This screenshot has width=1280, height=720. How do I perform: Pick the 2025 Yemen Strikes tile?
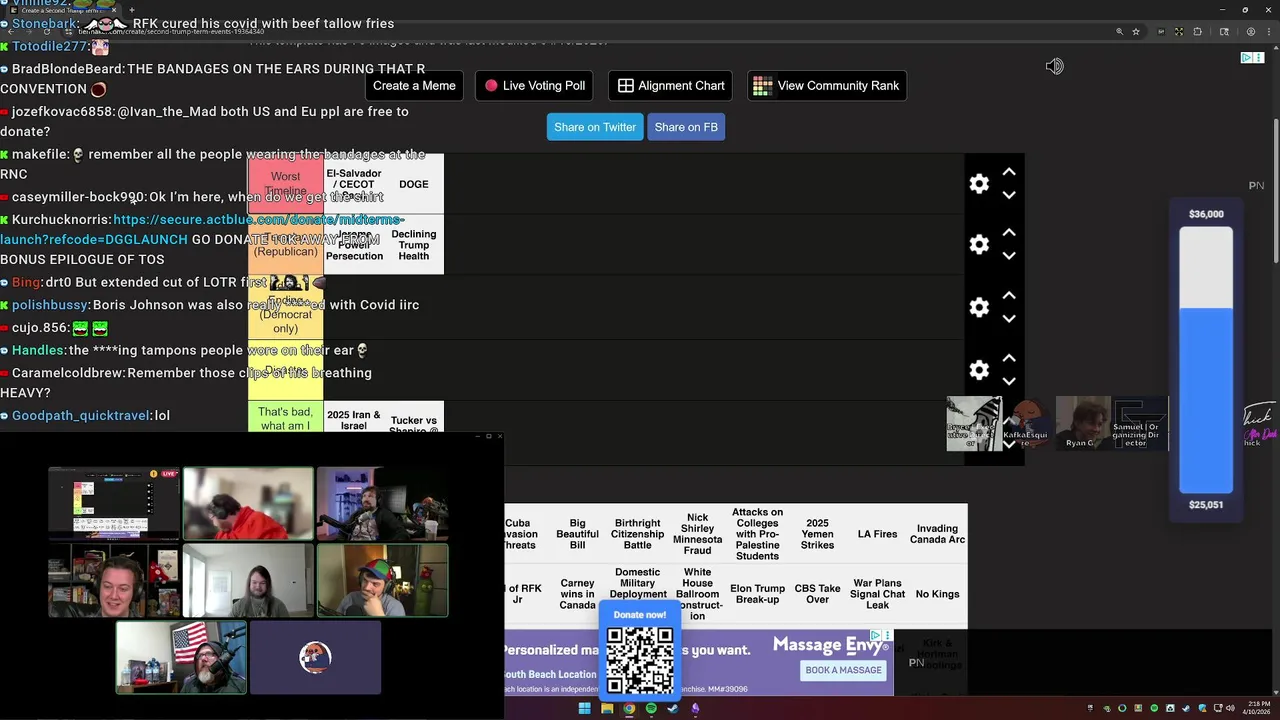(817, 534)
